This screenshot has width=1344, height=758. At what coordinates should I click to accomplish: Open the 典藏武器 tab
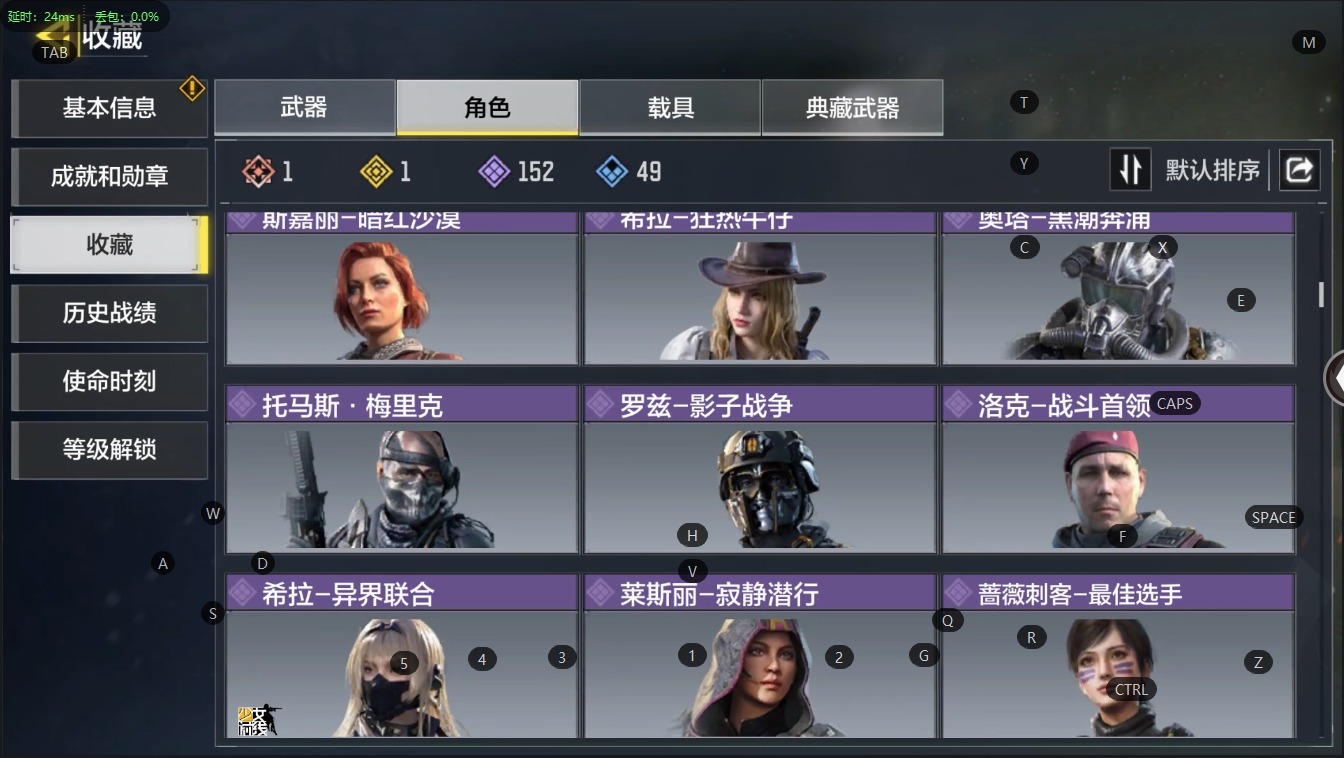[852, 107]
